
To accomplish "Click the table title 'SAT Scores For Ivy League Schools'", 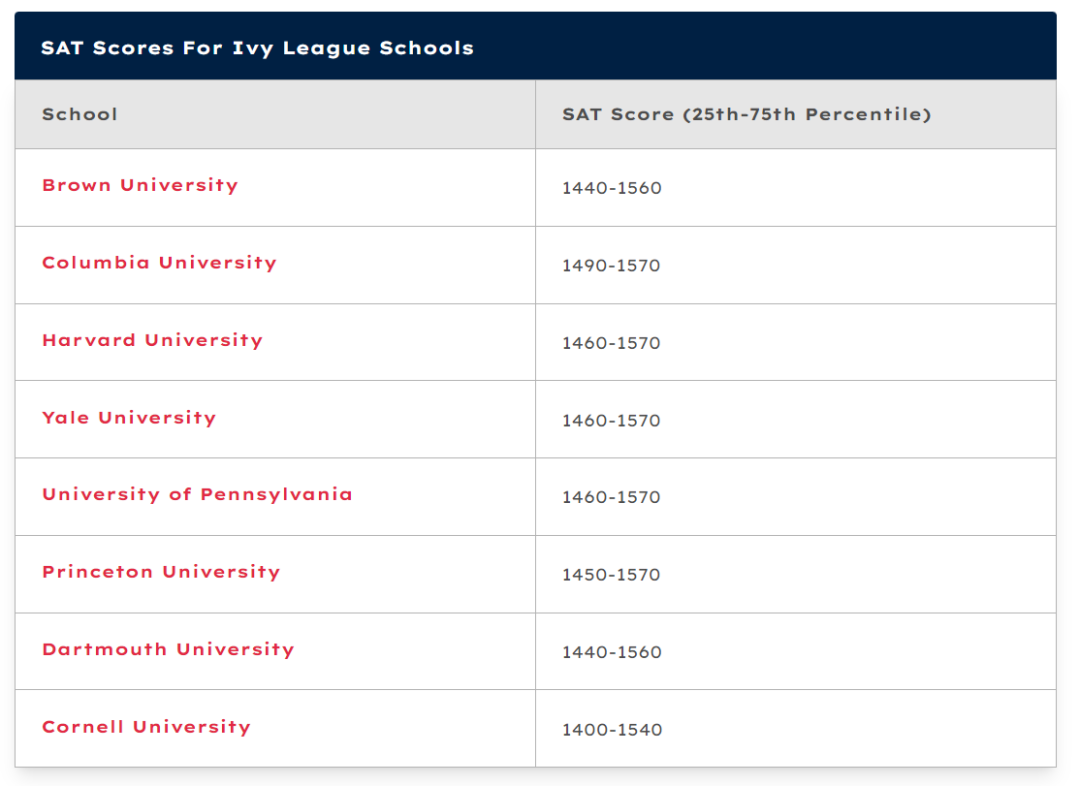I will click(x=257, y=48).
